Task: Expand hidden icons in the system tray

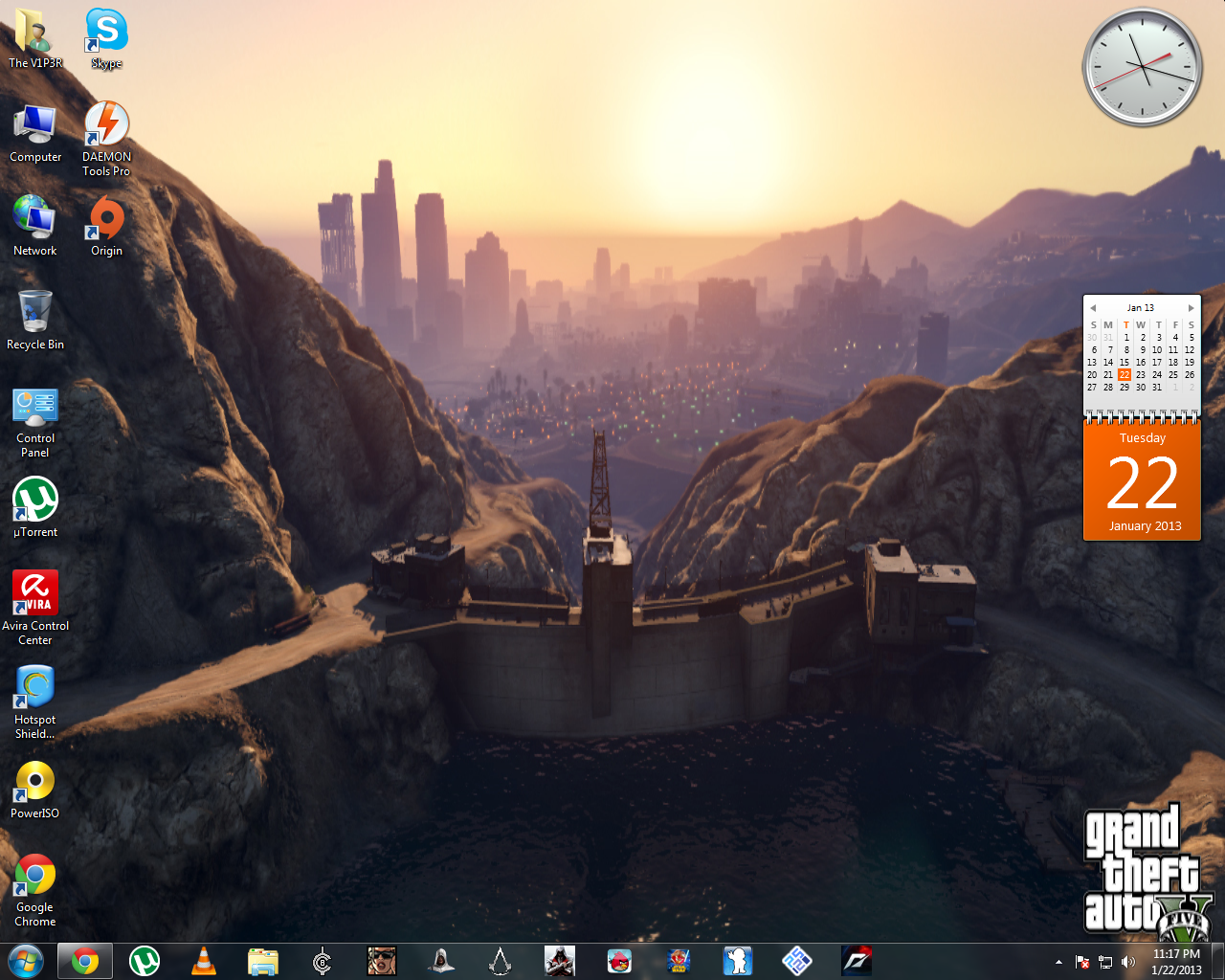Action: click(1058, 962)
